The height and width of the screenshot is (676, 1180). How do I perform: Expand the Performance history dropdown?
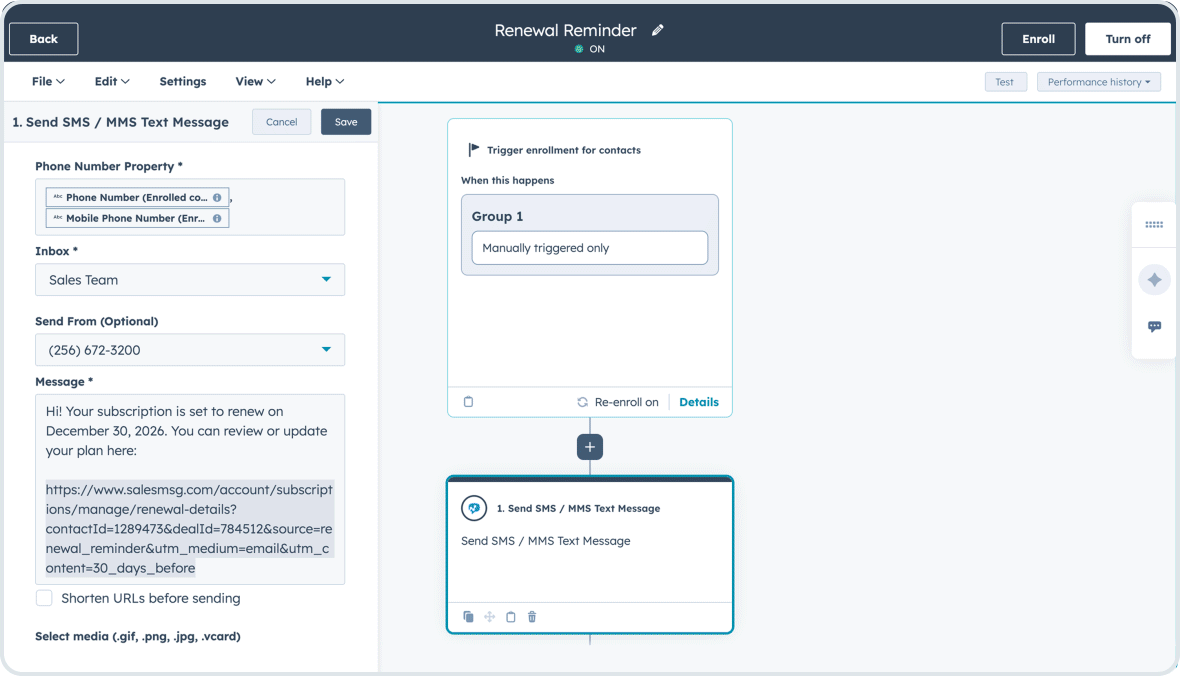click(1098, 82)
